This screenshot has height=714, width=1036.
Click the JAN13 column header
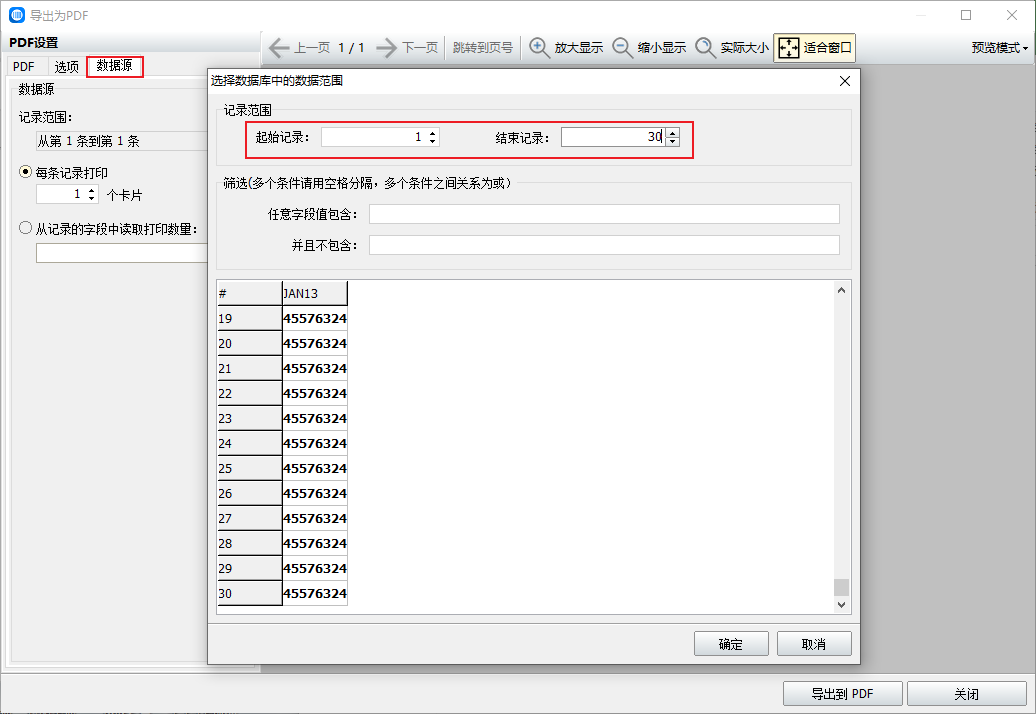[314, 293]
